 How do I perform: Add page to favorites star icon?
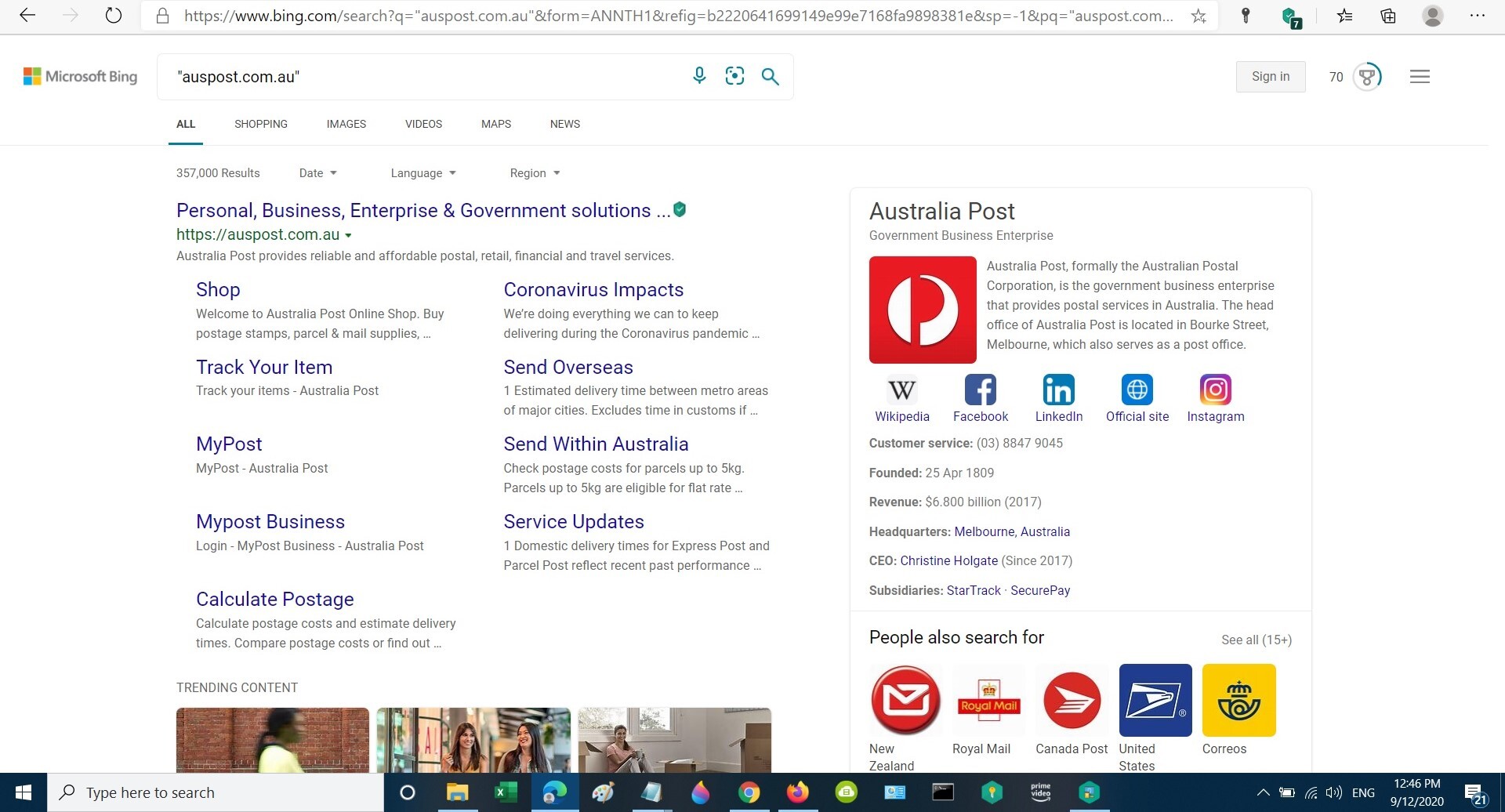coord(1199,16)
